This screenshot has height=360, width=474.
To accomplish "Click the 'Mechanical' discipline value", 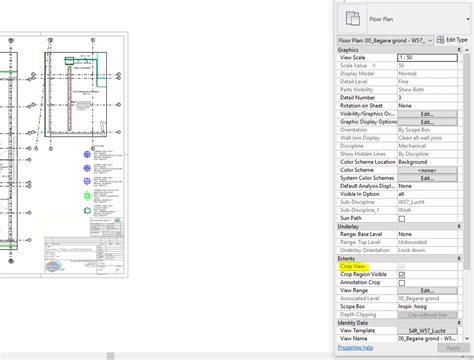I will click(412, 146).
